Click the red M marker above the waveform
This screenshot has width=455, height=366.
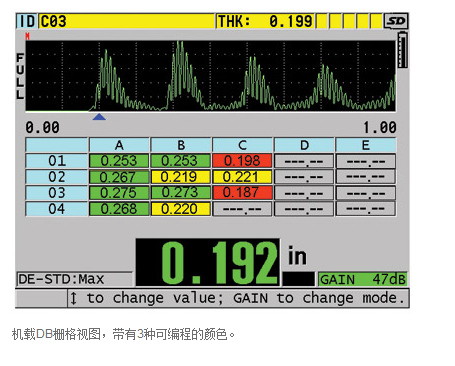(27, 36)
